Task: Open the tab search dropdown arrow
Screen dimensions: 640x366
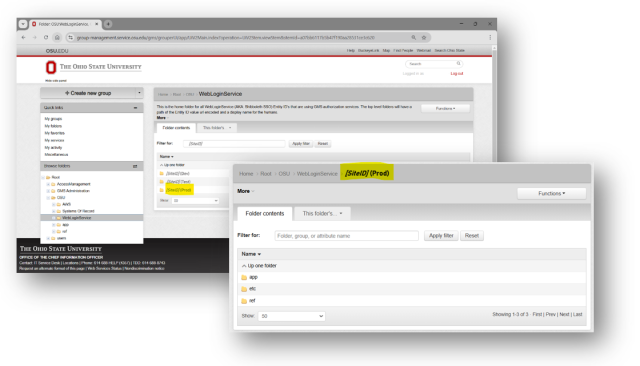Action: click(23, 24)
